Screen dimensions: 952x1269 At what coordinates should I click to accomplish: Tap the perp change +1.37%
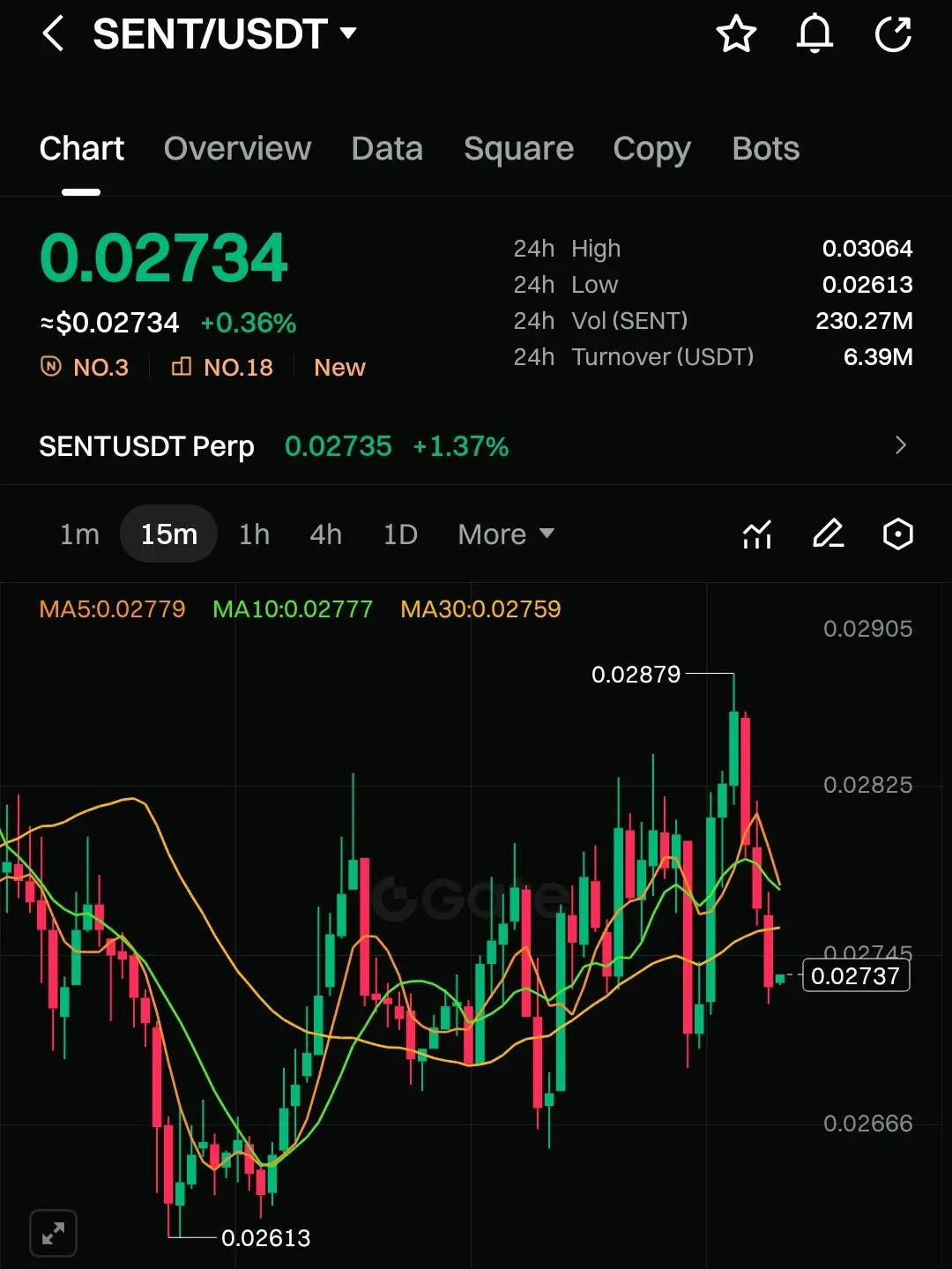click(461, 446)
